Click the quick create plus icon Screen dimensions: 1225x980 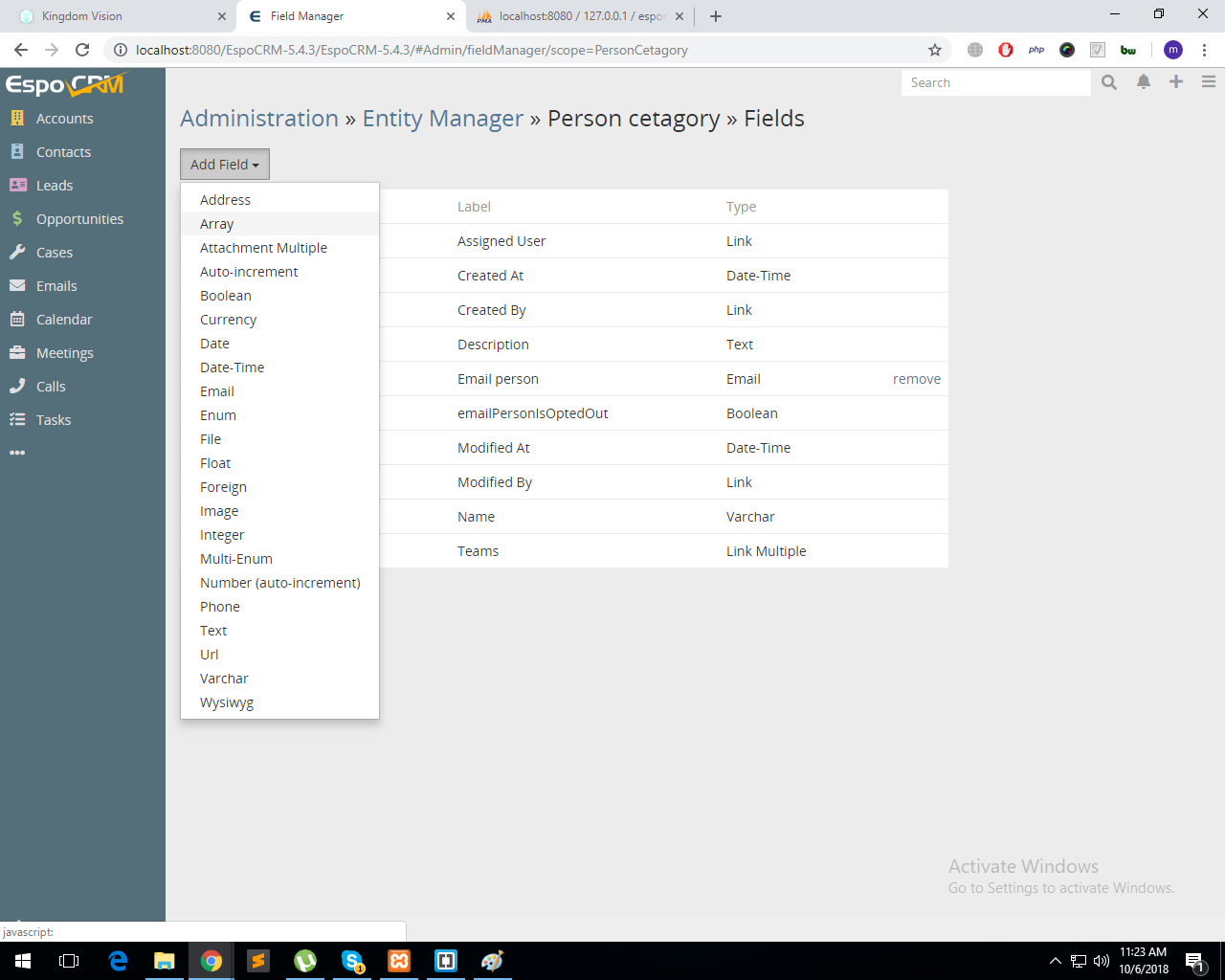(x=1176, y=82)
